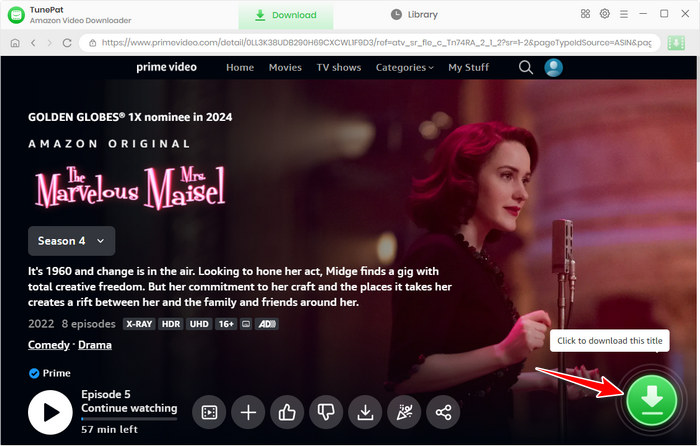Click the subtitles CC icon badge
This screenshot has height=446, width=700.
tap(246, 324)
